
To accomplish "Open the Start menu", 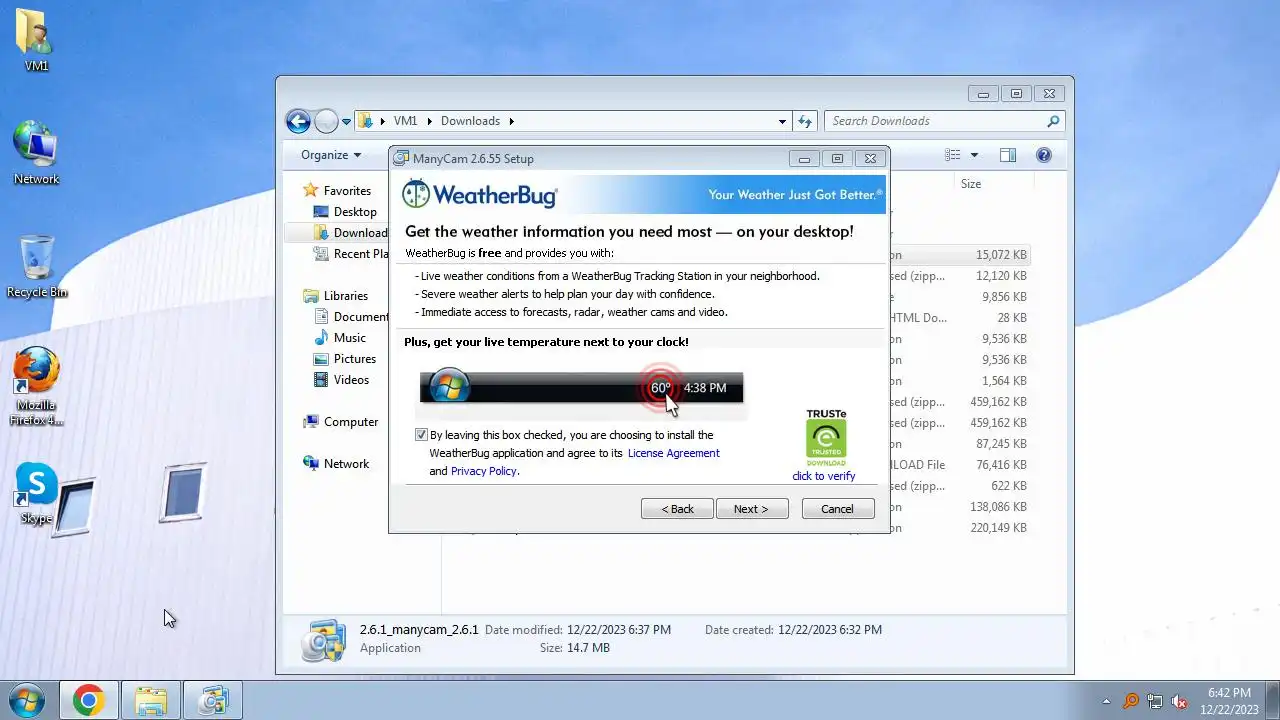I will point(27,701).
